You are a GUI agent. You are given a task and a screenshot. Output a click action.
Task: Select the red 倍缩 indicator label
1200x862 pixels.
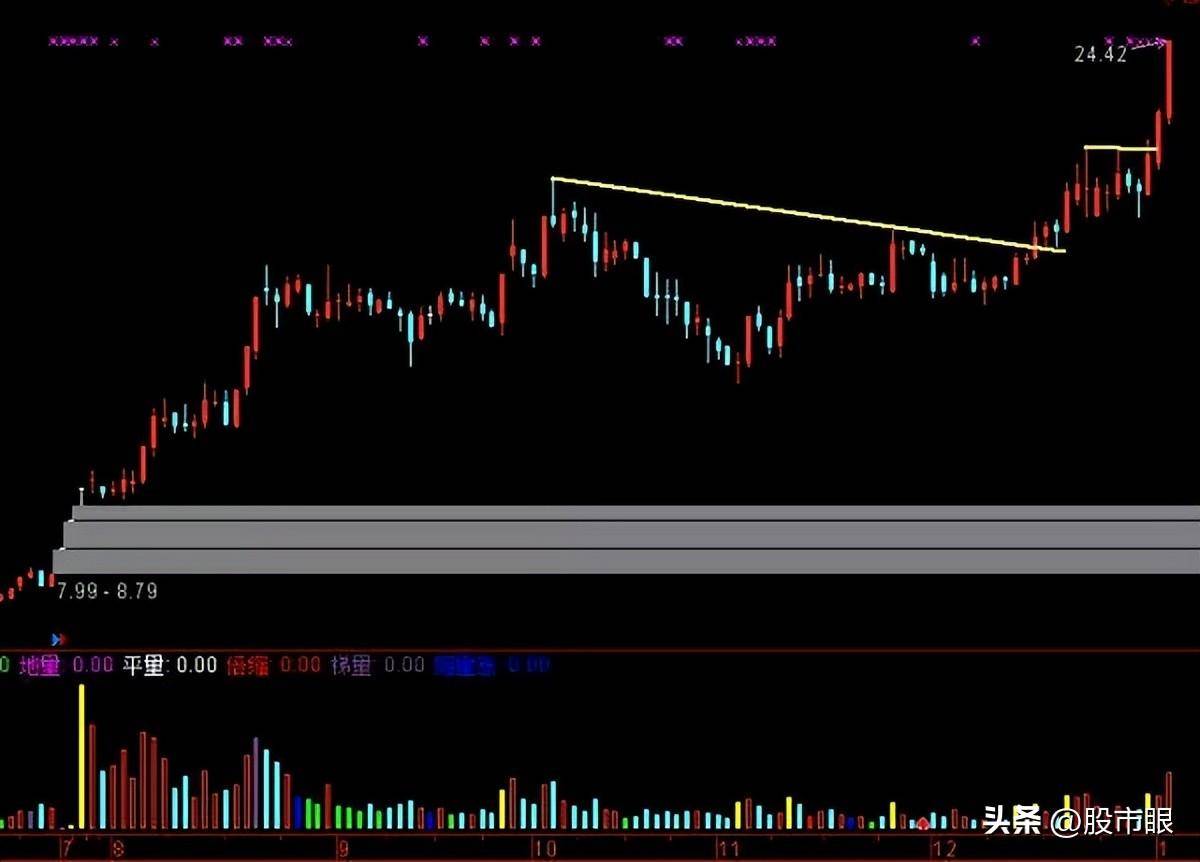tap(248, 665)
